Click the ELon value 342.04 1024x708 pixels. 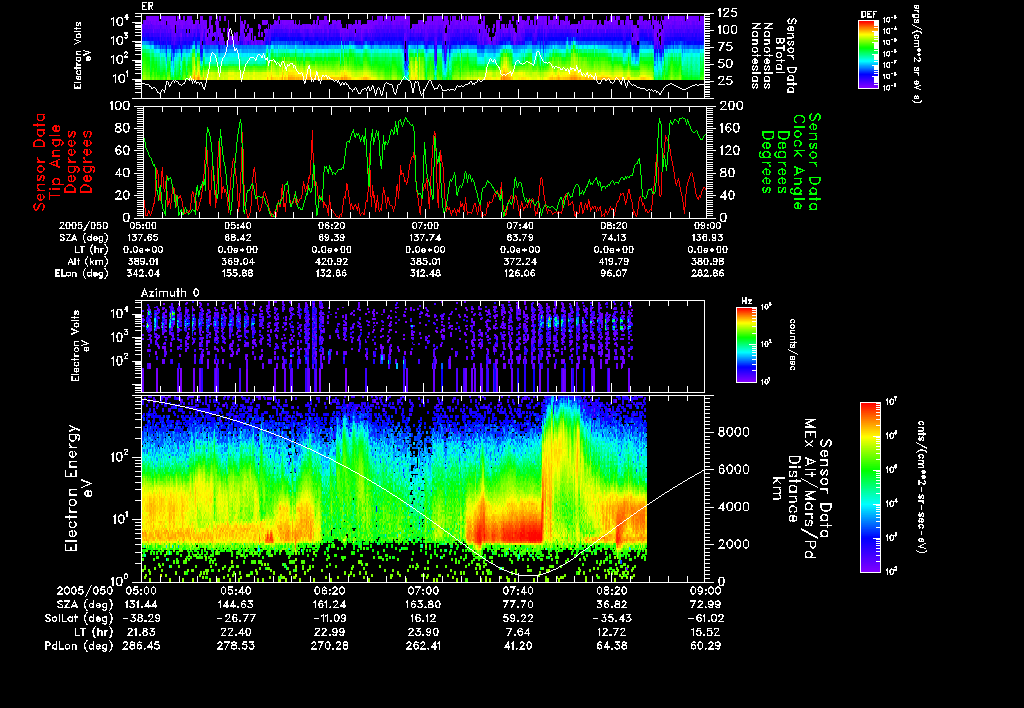pos(142,274)
